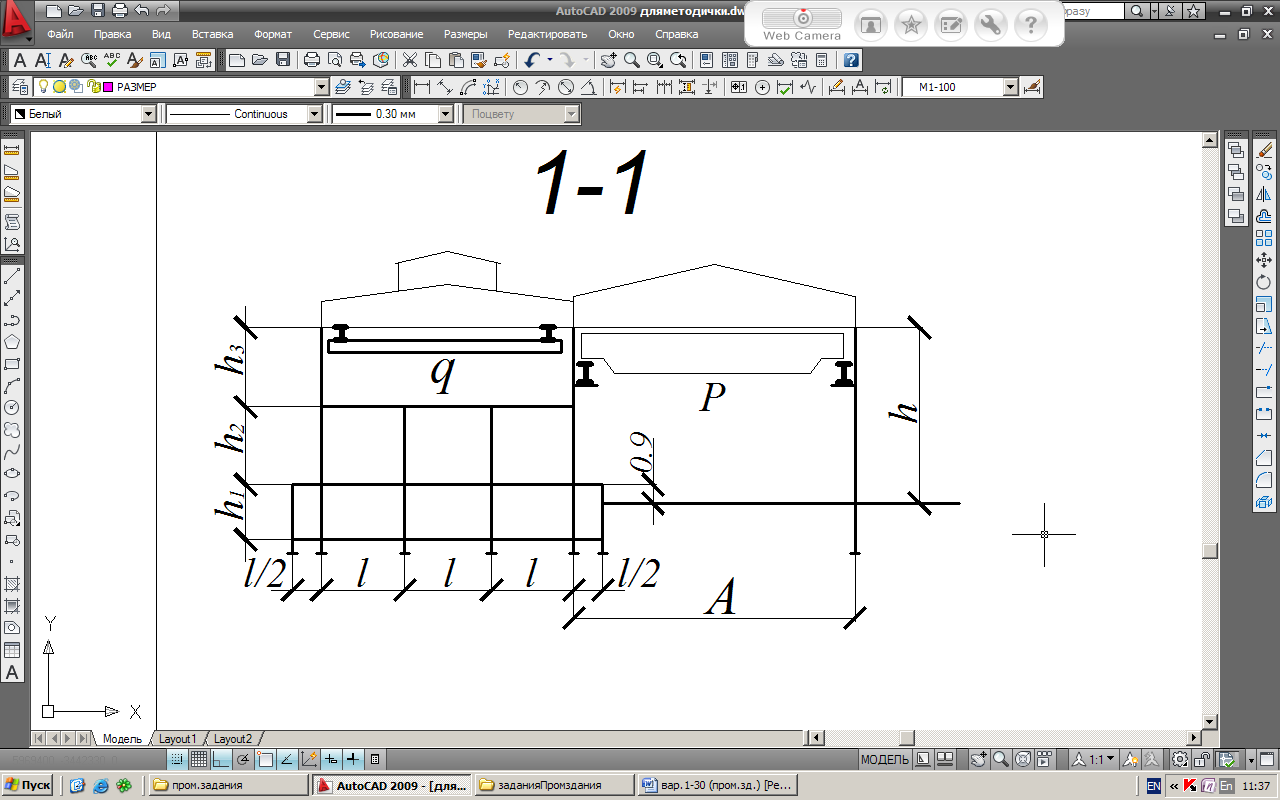Select the Text tool at bottom of Draw toolbar

[x=12, y=672]
